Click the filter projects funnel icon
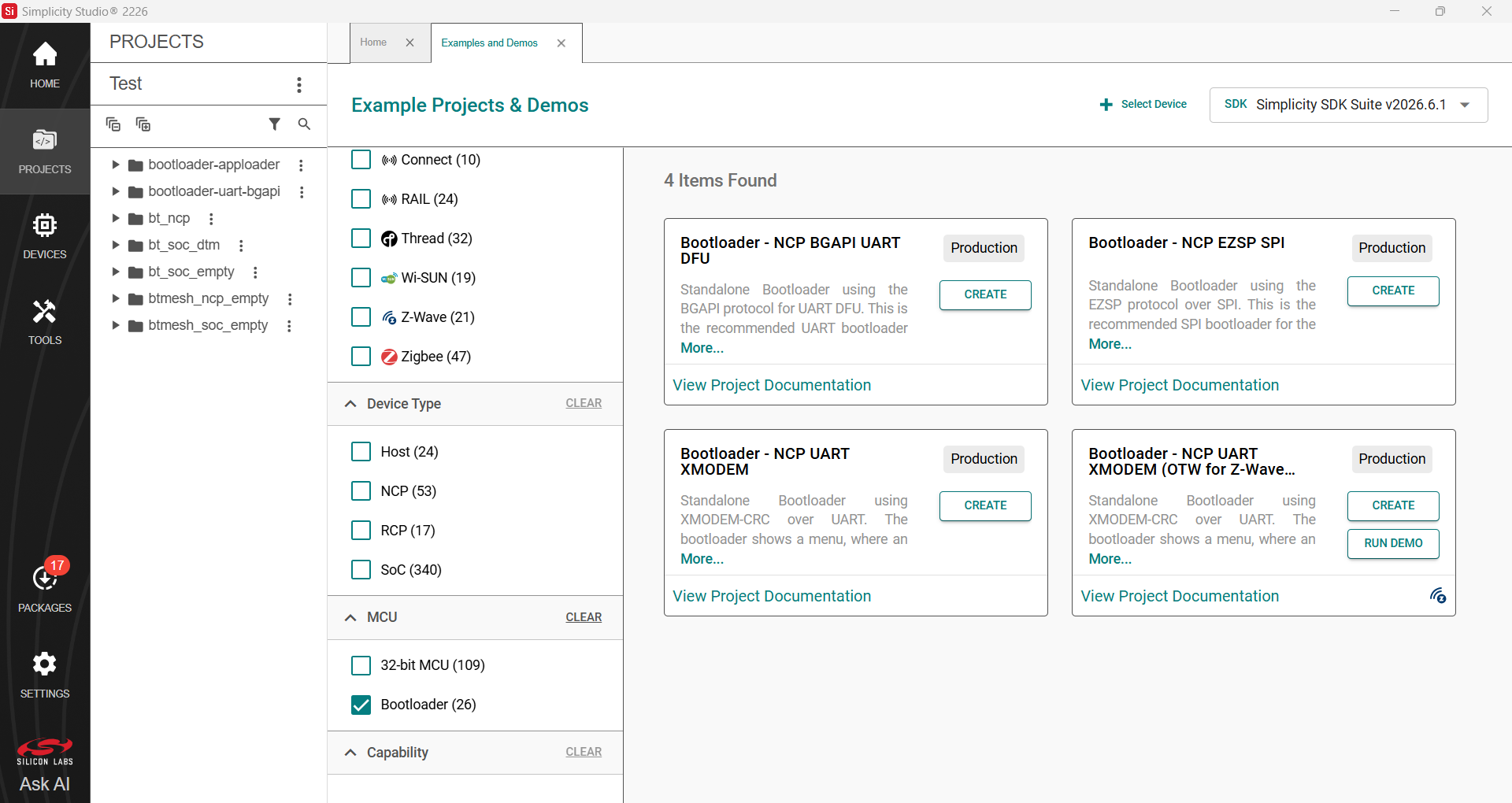Image resolution: width=1512 pixels, height=803 pixels. pyautogui.click(x=274, y=124)
